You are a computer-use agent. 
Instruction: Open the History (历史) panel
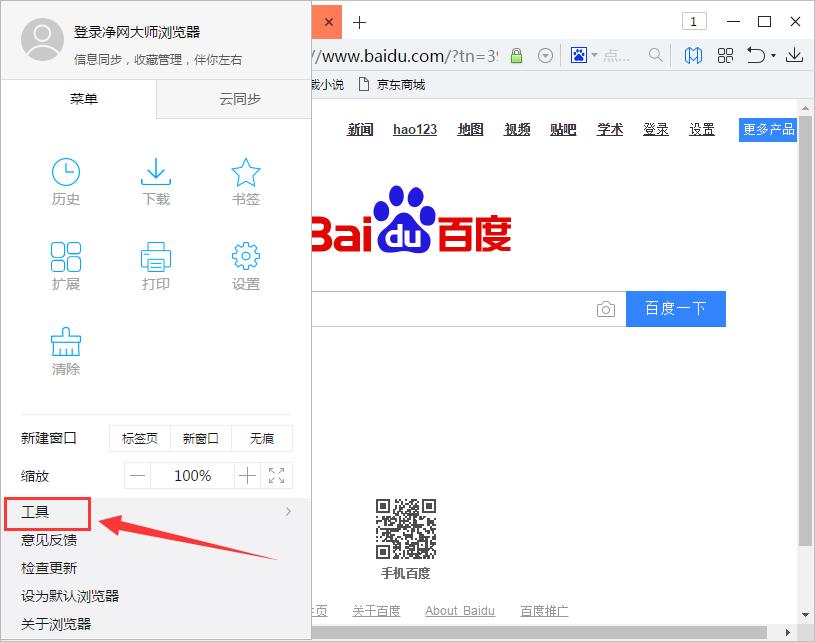click(66, 181)
